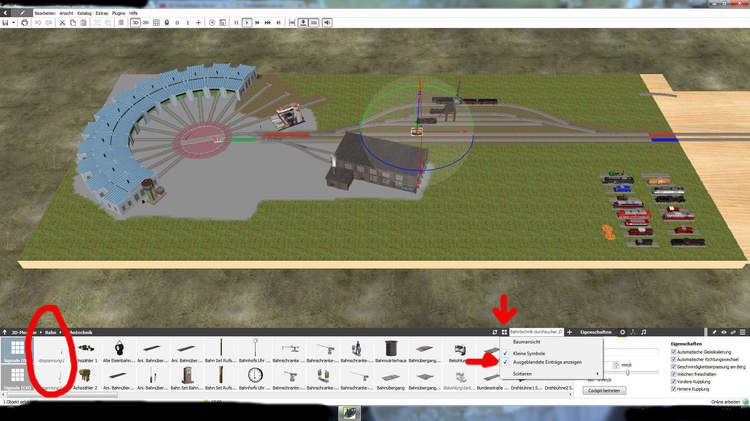Click the gear settings icon in the properties bar

pos(622,332)
